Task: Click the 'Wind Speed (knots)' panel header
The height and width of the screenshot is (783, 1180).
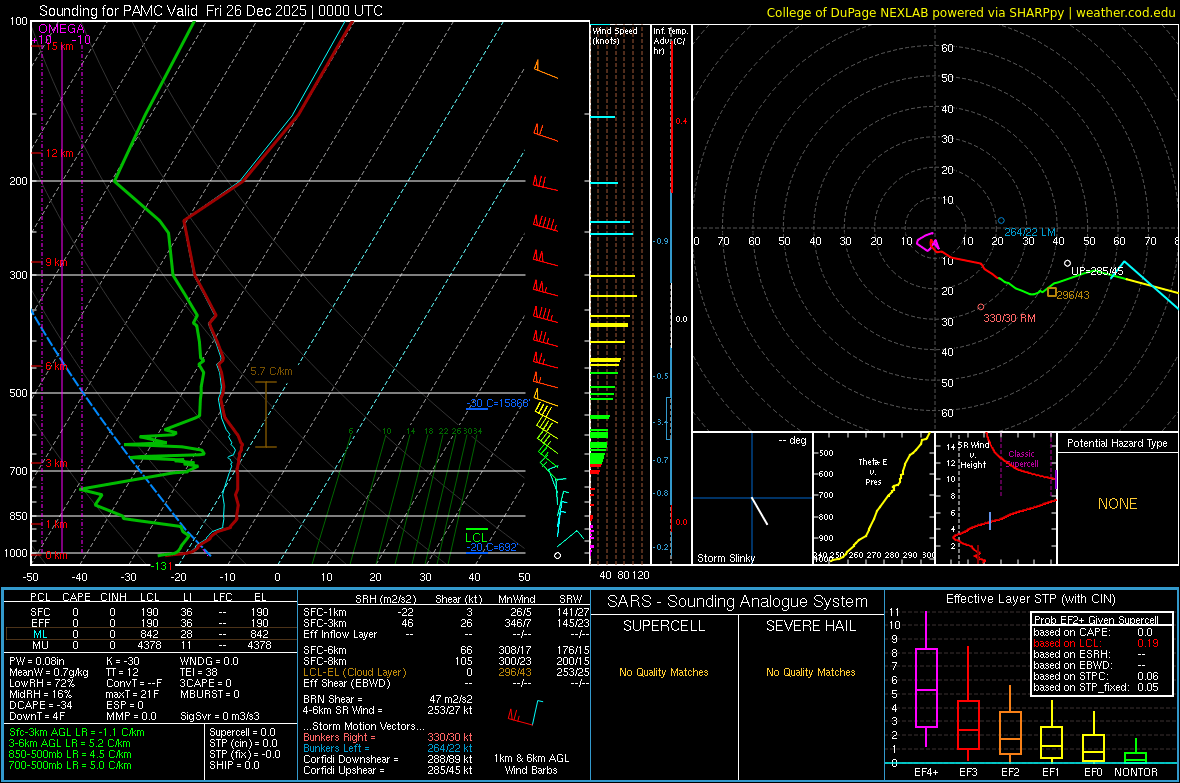Action: pyautogui.click(x=614, y=35)
